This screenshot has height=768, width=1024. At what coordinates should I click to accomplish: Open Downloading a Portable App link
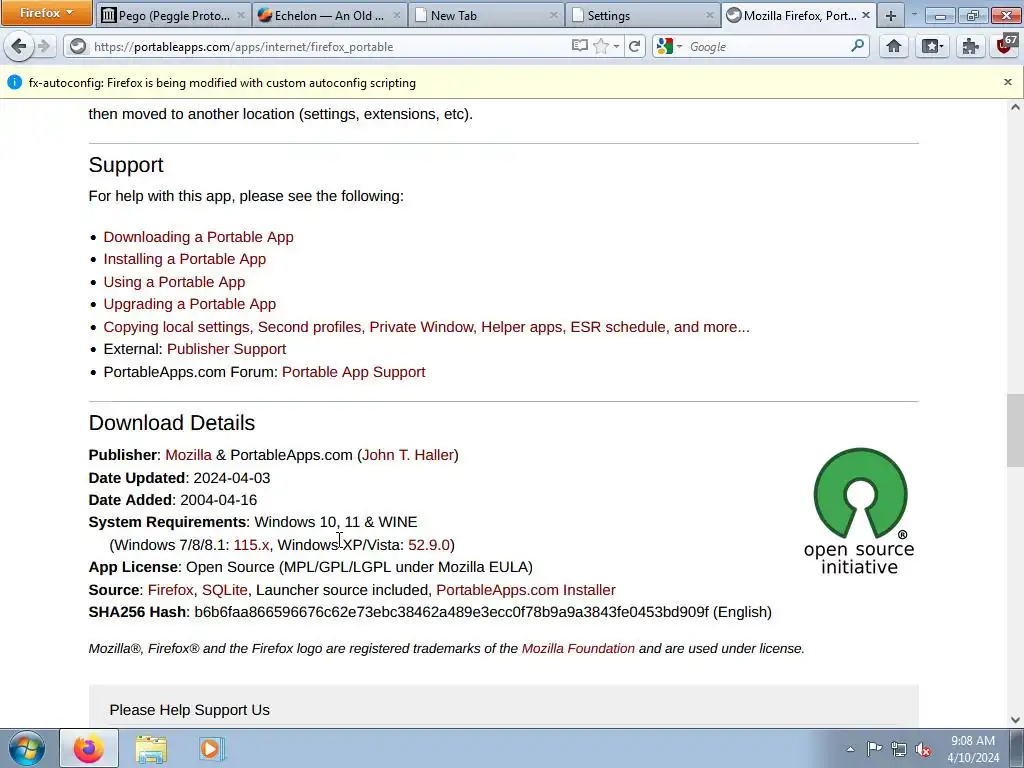pos(199,237)
